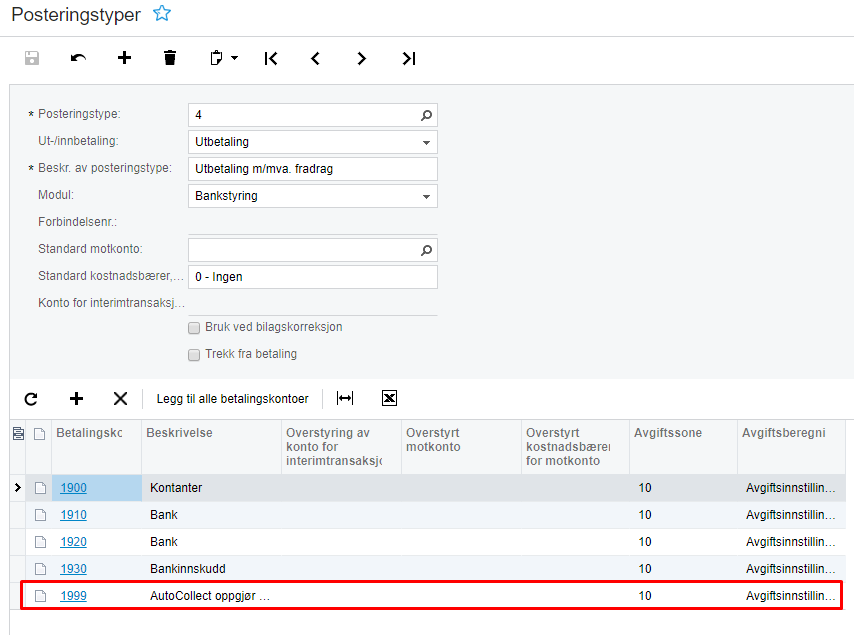This screenshot has width=854, height=635.
Task: Open payment account link 1930
Action: tap(74, 569)
